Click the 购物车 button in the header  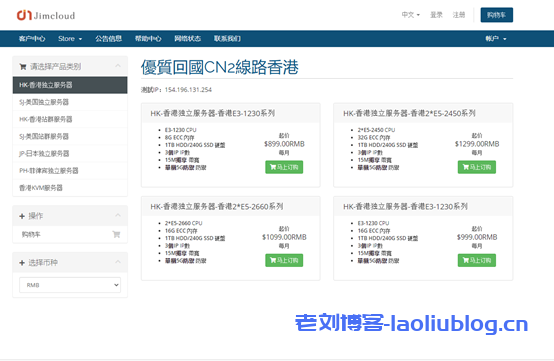496,15
